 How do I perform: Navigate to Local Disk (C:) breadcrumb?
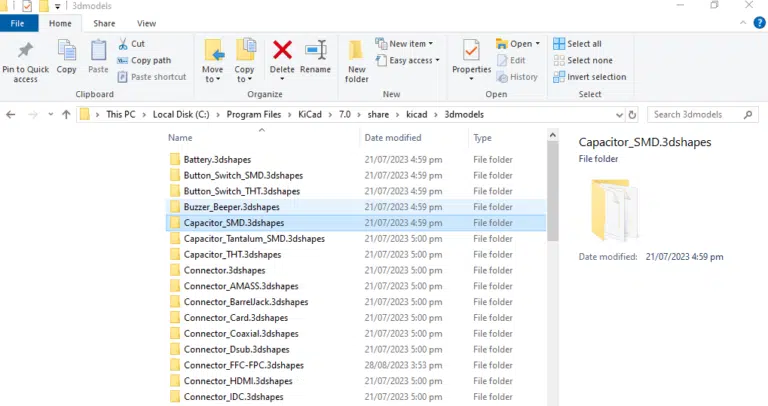(x=181, y=114)
